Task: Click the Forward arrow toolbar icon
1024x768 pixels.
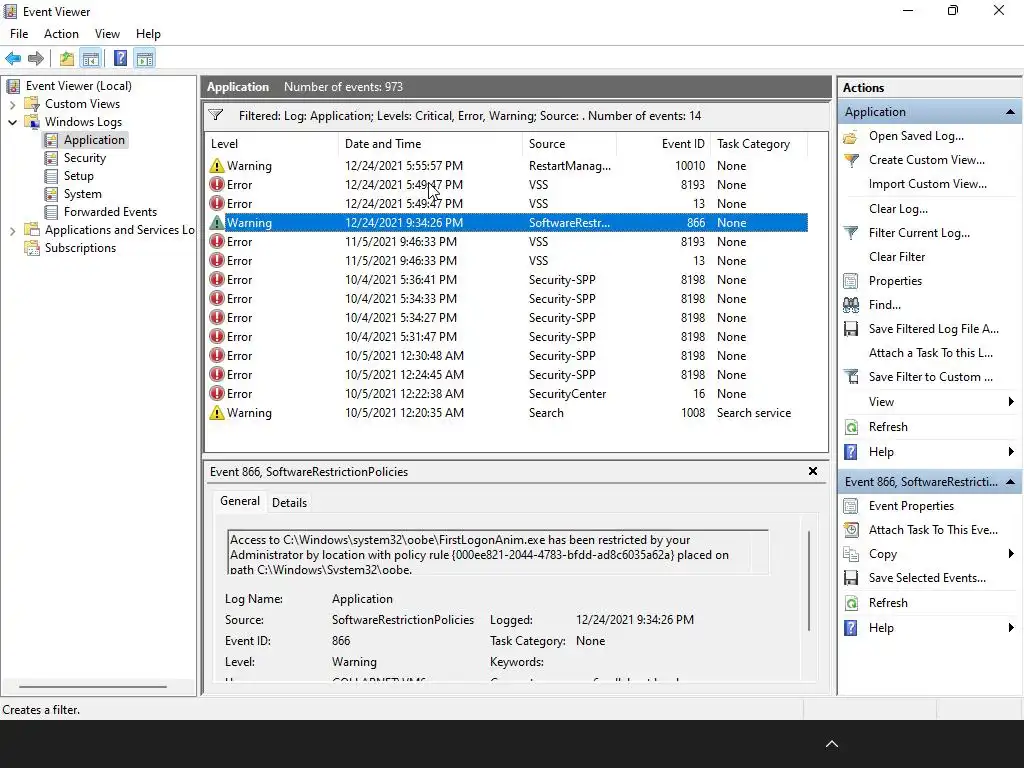Action: pos(36,59)
